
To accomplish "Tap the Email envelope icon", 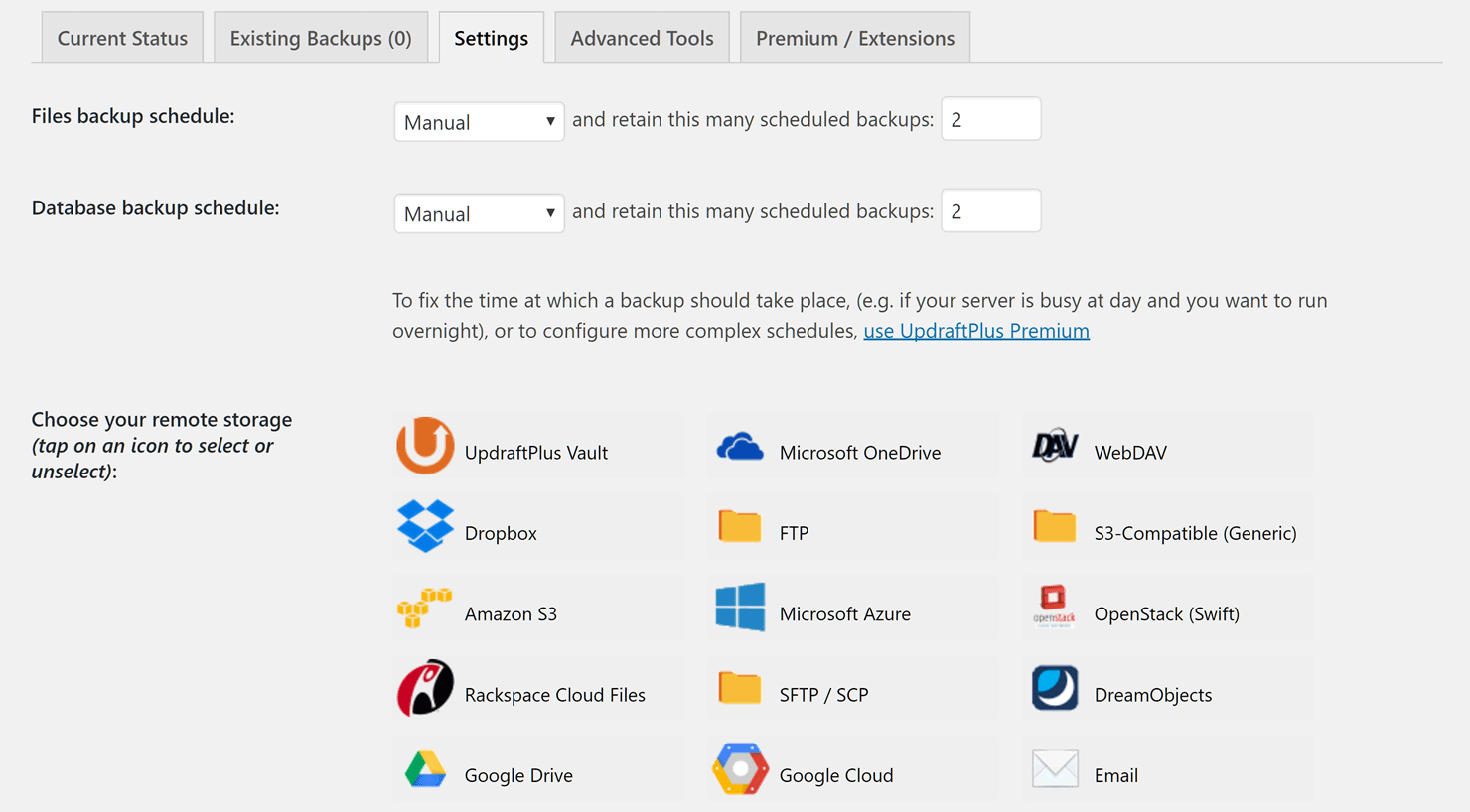I will click(1055, 769).
